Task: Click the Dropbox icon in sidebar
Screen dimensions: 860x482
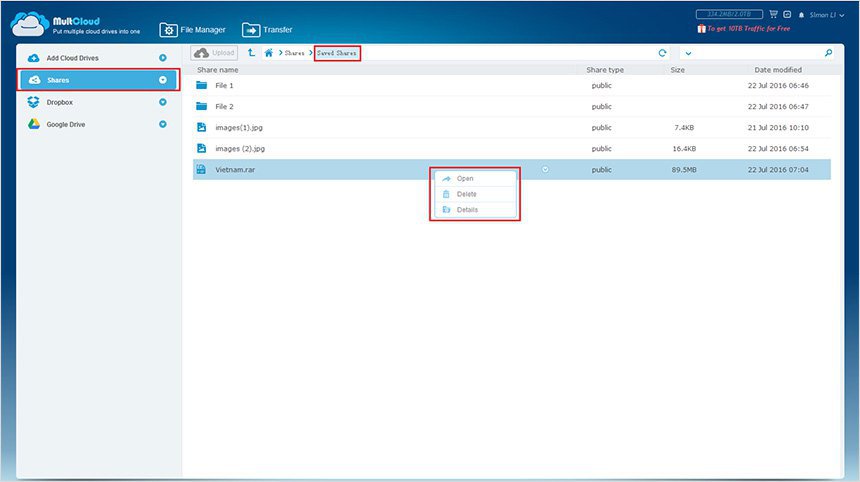Action: 33,102
